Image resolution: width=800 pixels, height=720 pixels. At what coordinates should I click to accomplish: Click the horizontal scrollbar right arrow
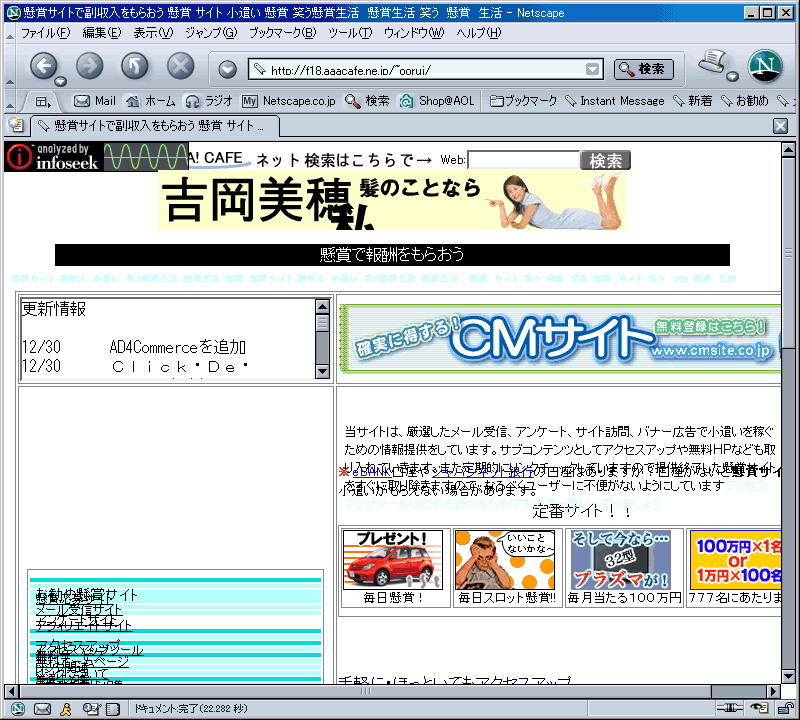[x=774, y=691]
